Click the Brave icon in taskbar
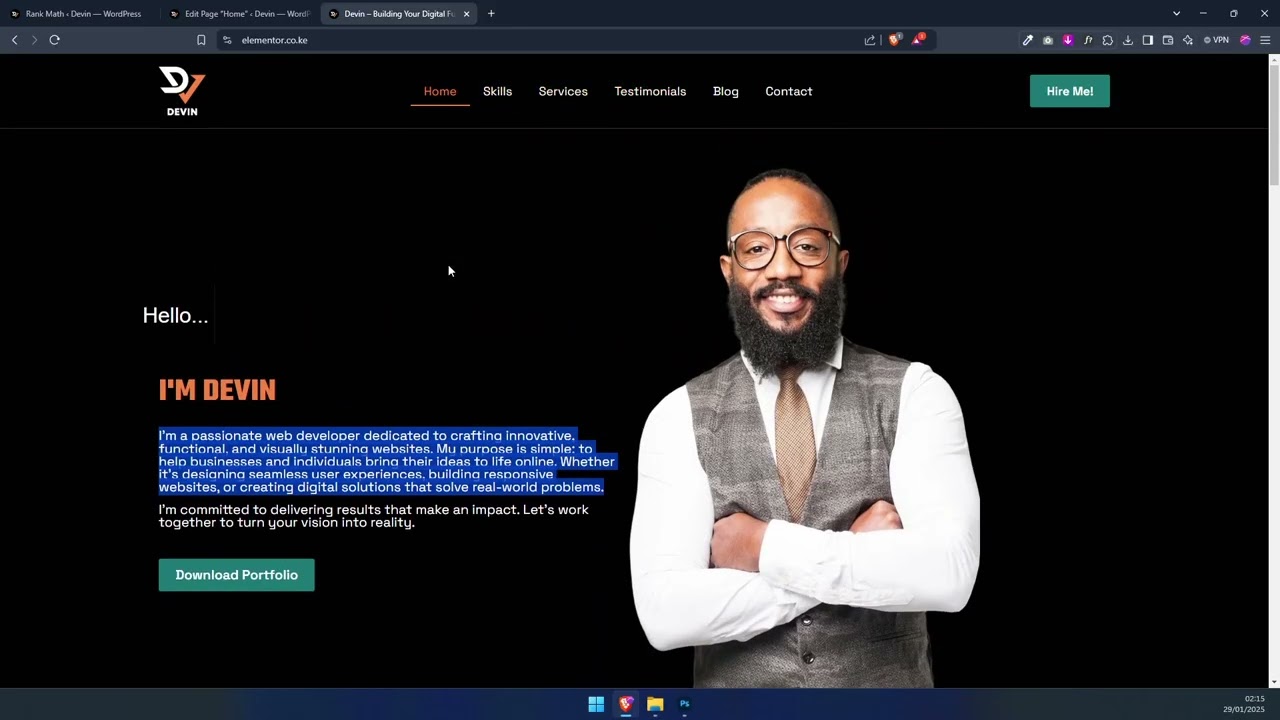The image size is (1280, 720). pyautogui.click(x=626, y=704)
